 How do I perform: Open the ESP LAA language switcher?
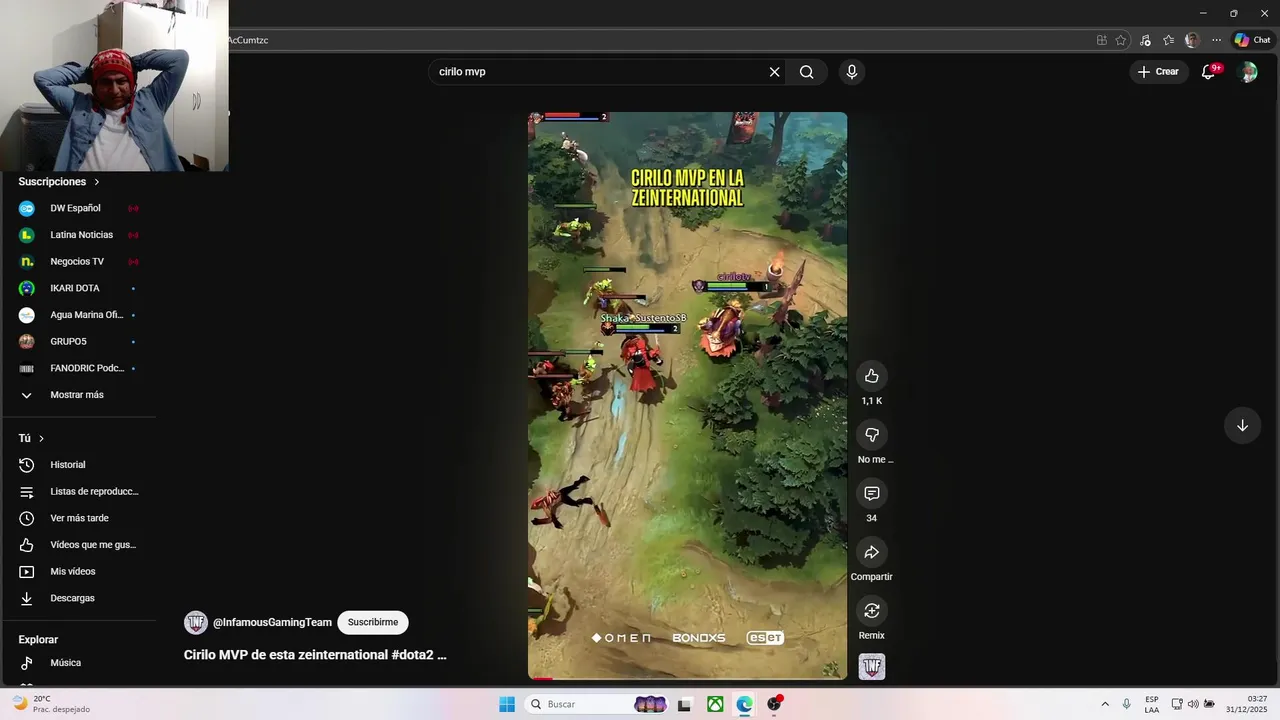pos(1152,704)
